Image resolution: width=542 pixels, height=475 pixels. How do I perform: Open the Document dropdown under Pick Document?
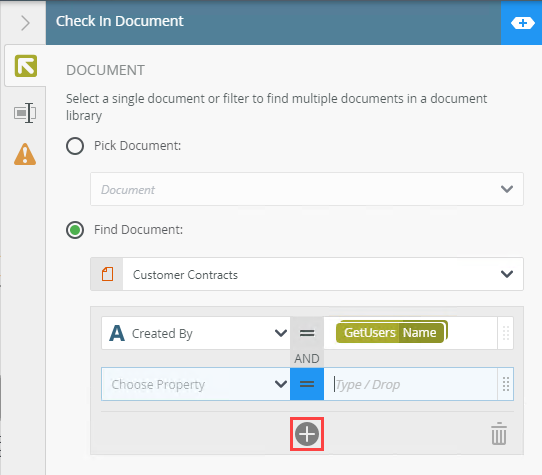307,189
